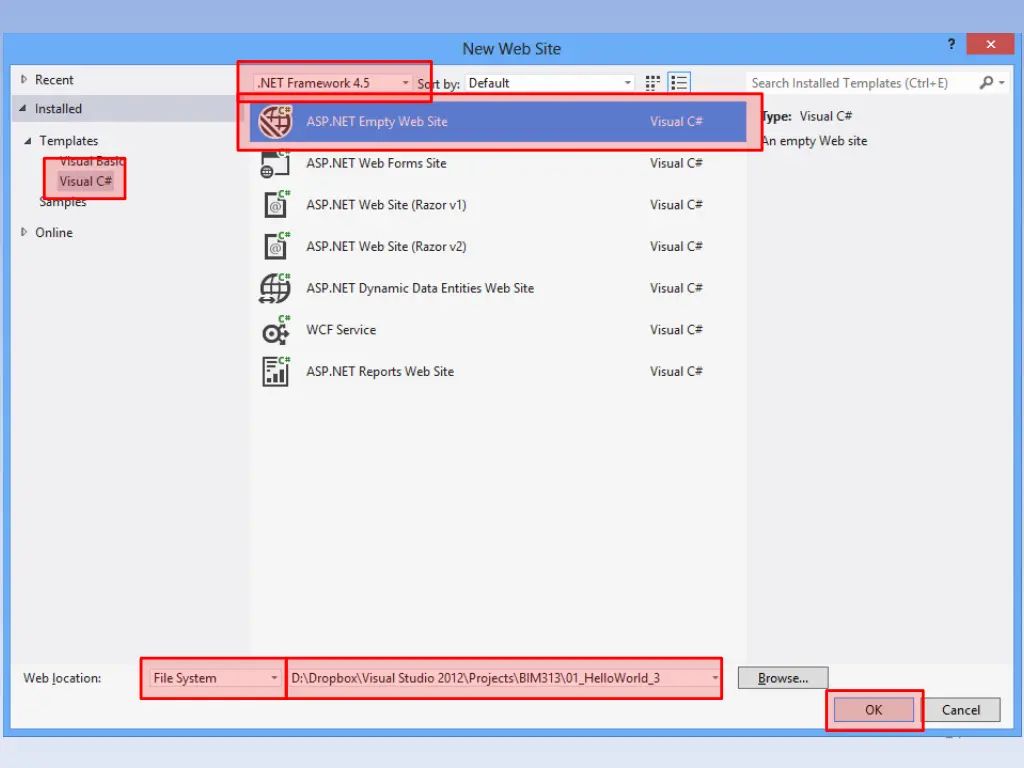Select ASP.NET Reports Web Site name

coord(380,372)
